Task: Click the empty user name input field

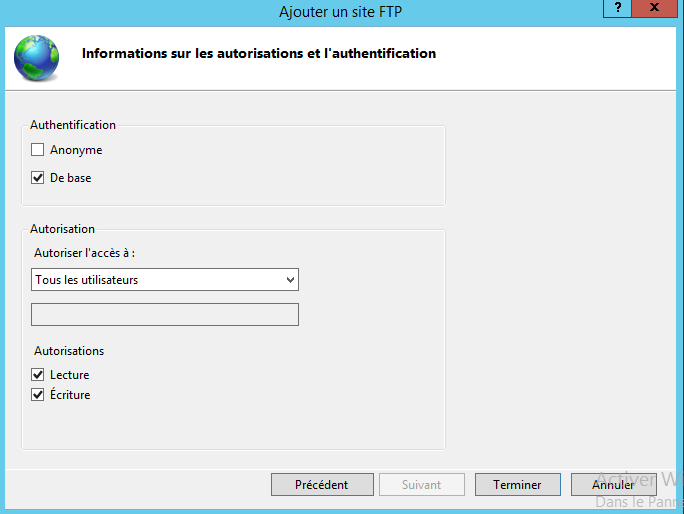Action: [x=165, y=315]
